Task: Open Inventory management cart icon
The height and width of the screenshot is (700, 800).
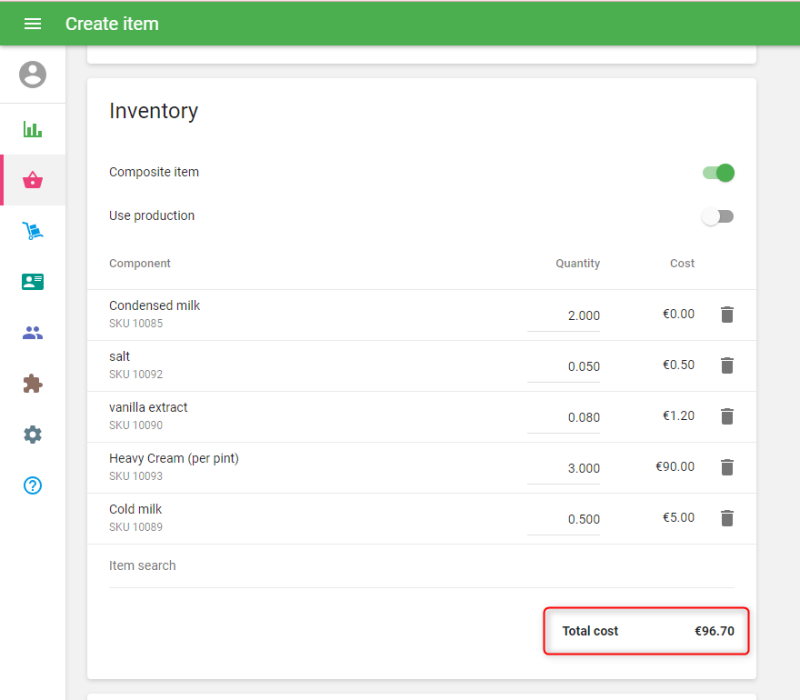Action: tap(33, 231)
